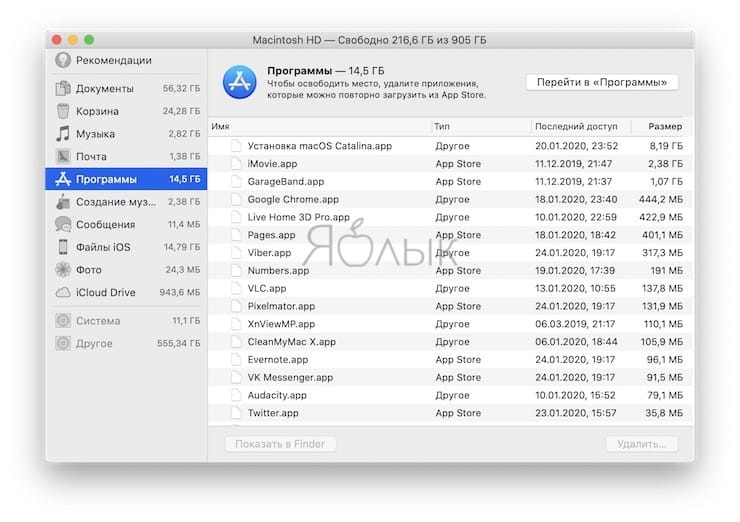Image resolution: width=740 pixels, height=522 pixels.
Task: Click the 8,19 ГБ size value
Action: [666, 146]
